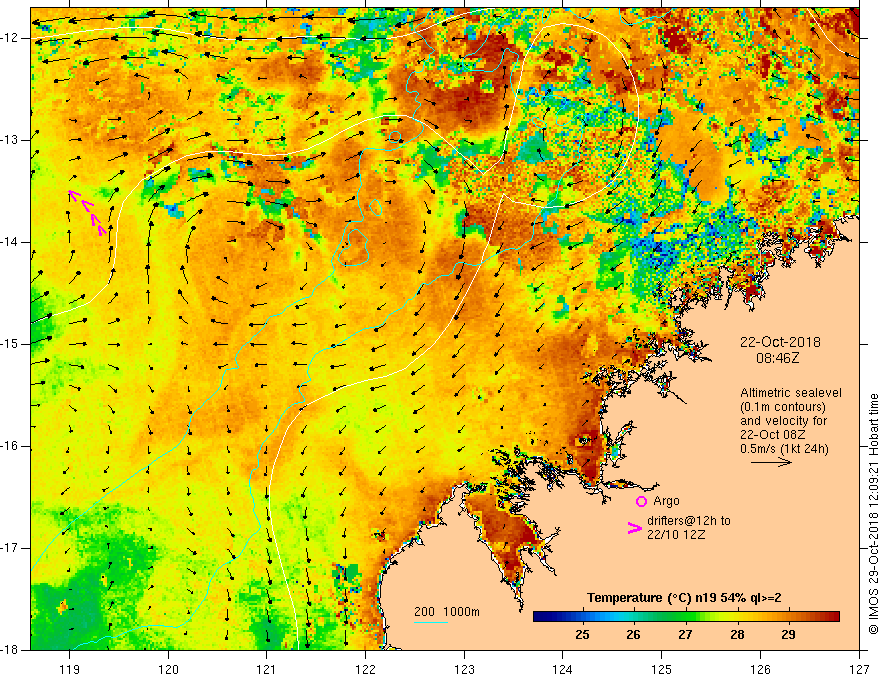Click the '200 1000m' depth contour label
Viewport: 880px width, 680px height.
click(447, 612)
